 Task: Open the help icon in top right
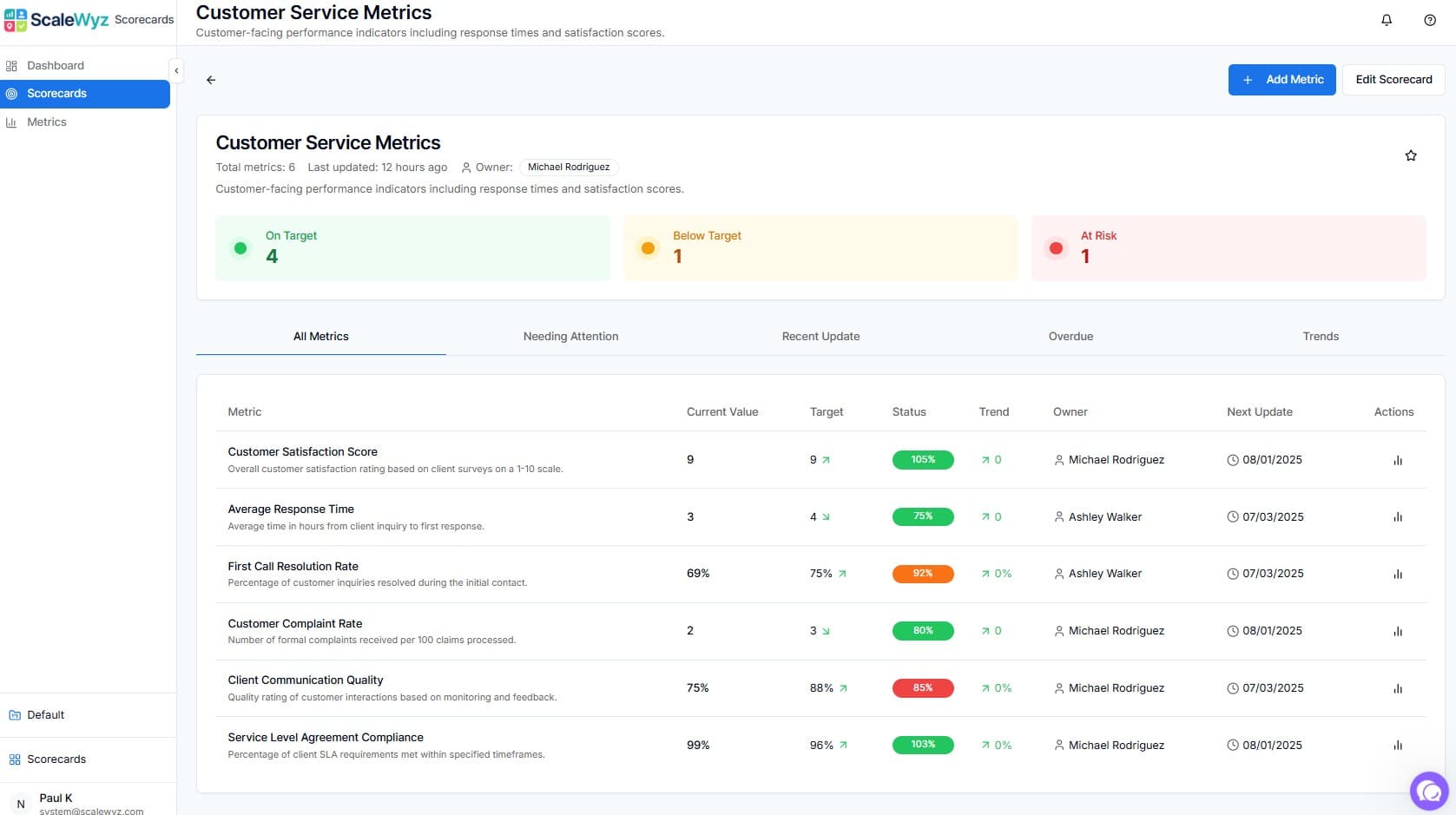[x=1429, y=19]
